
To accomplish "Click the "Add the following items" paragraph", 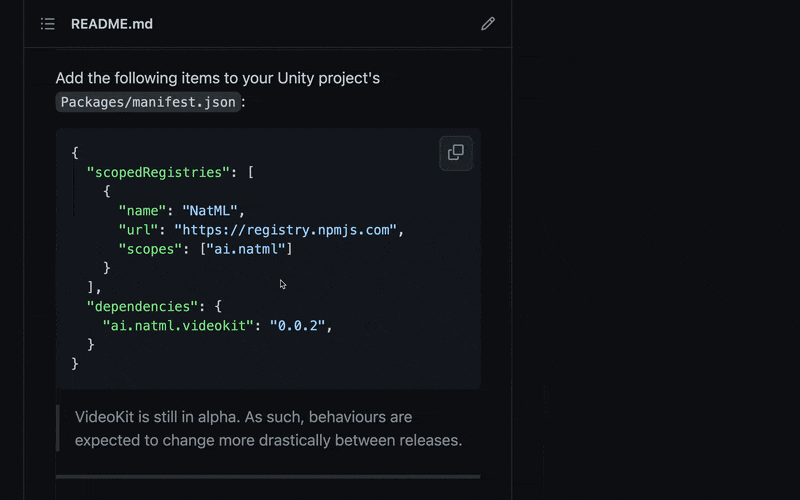I will (218, 78).
